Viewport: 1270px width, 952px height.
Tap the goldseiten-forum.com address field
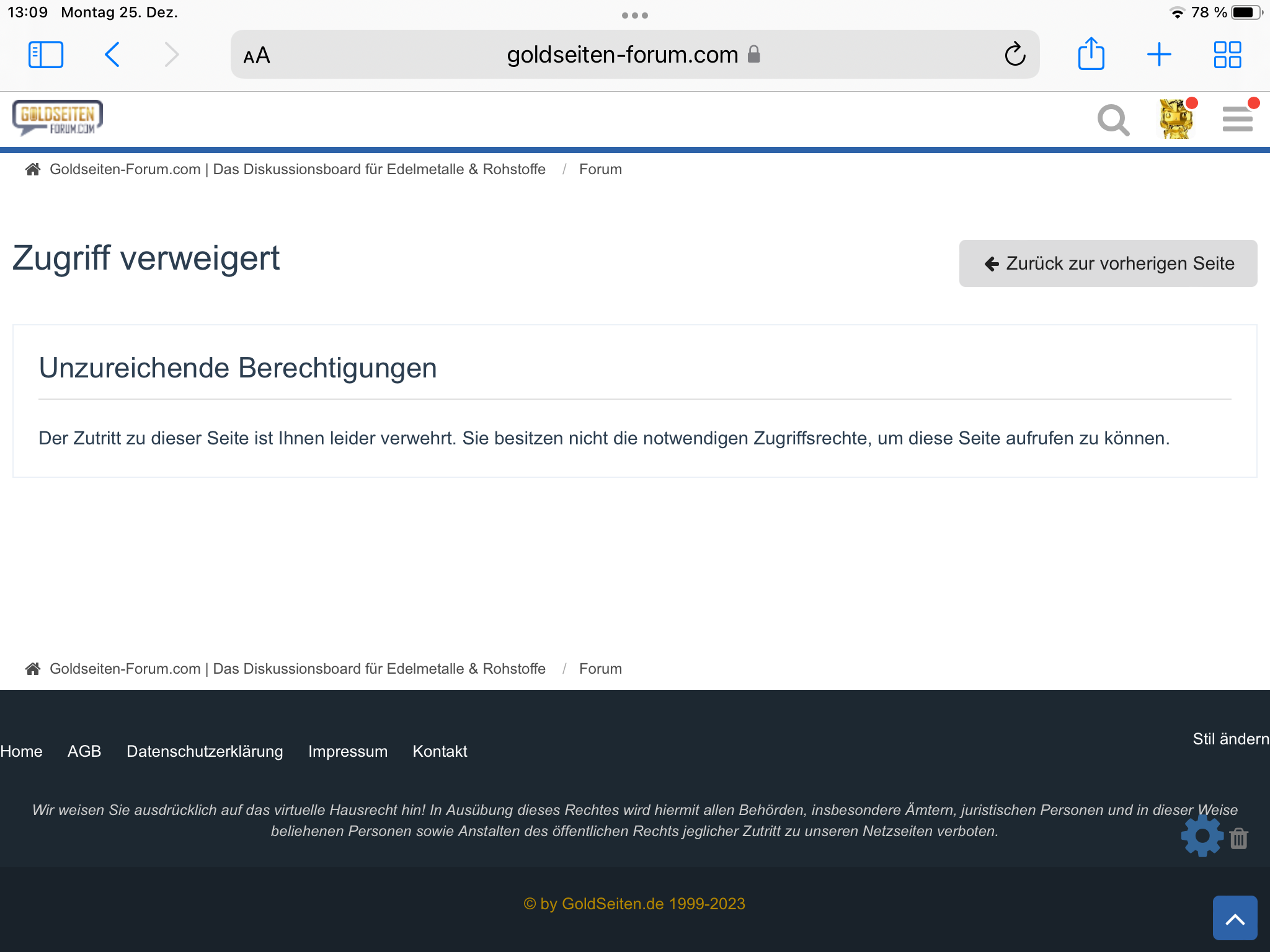[x=622, y=55]
